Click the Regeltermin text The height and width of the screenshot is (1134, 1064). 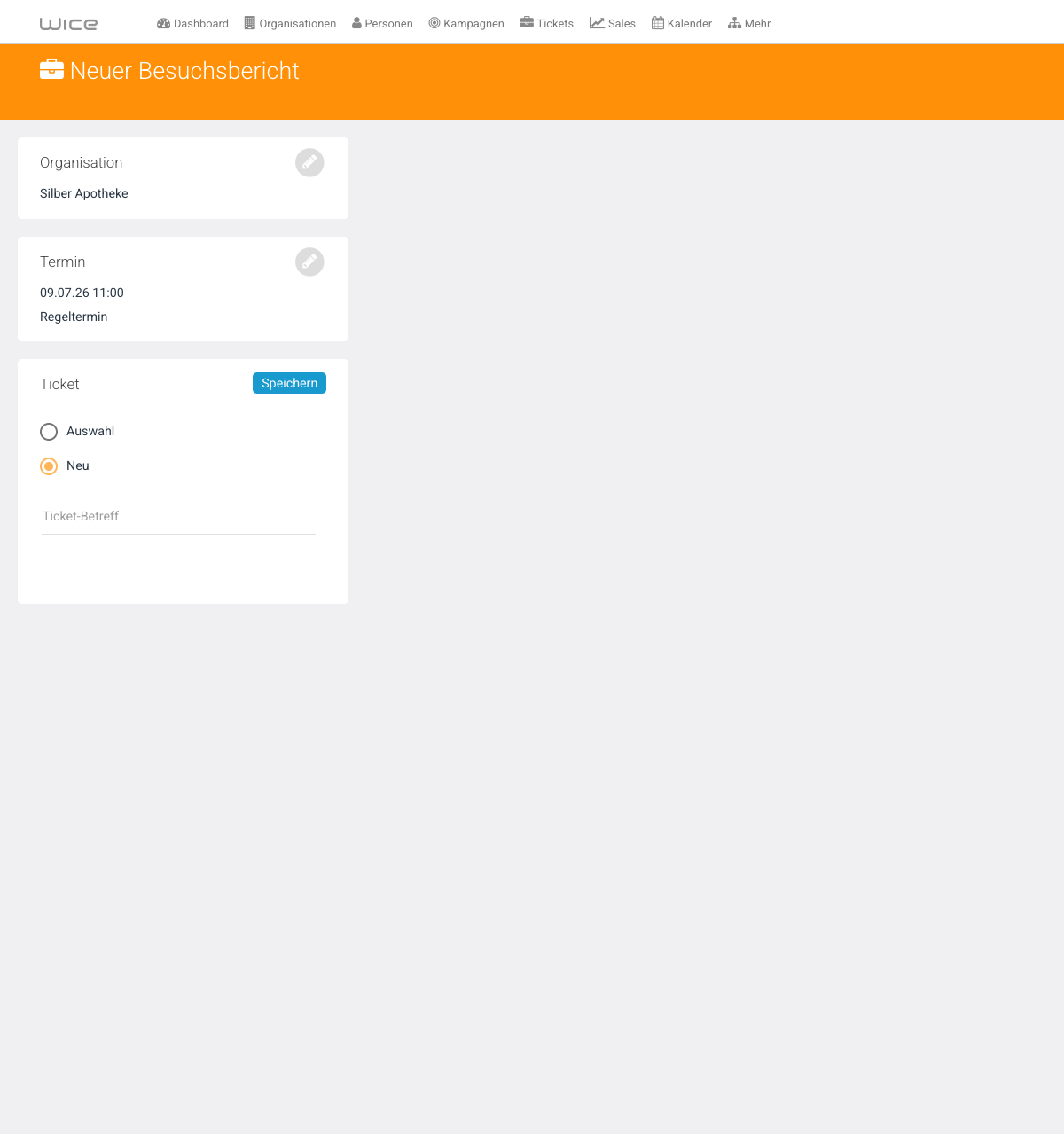pos(74,317)
